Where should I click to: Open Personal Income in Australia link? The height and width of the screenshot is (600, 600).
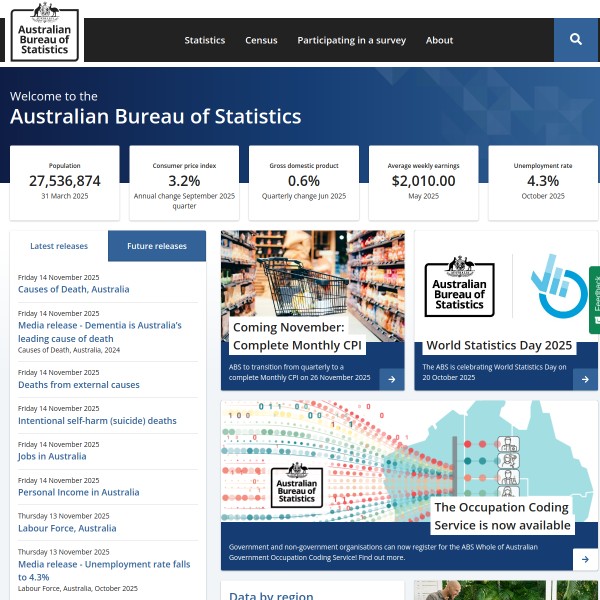(x=79, y=493)
